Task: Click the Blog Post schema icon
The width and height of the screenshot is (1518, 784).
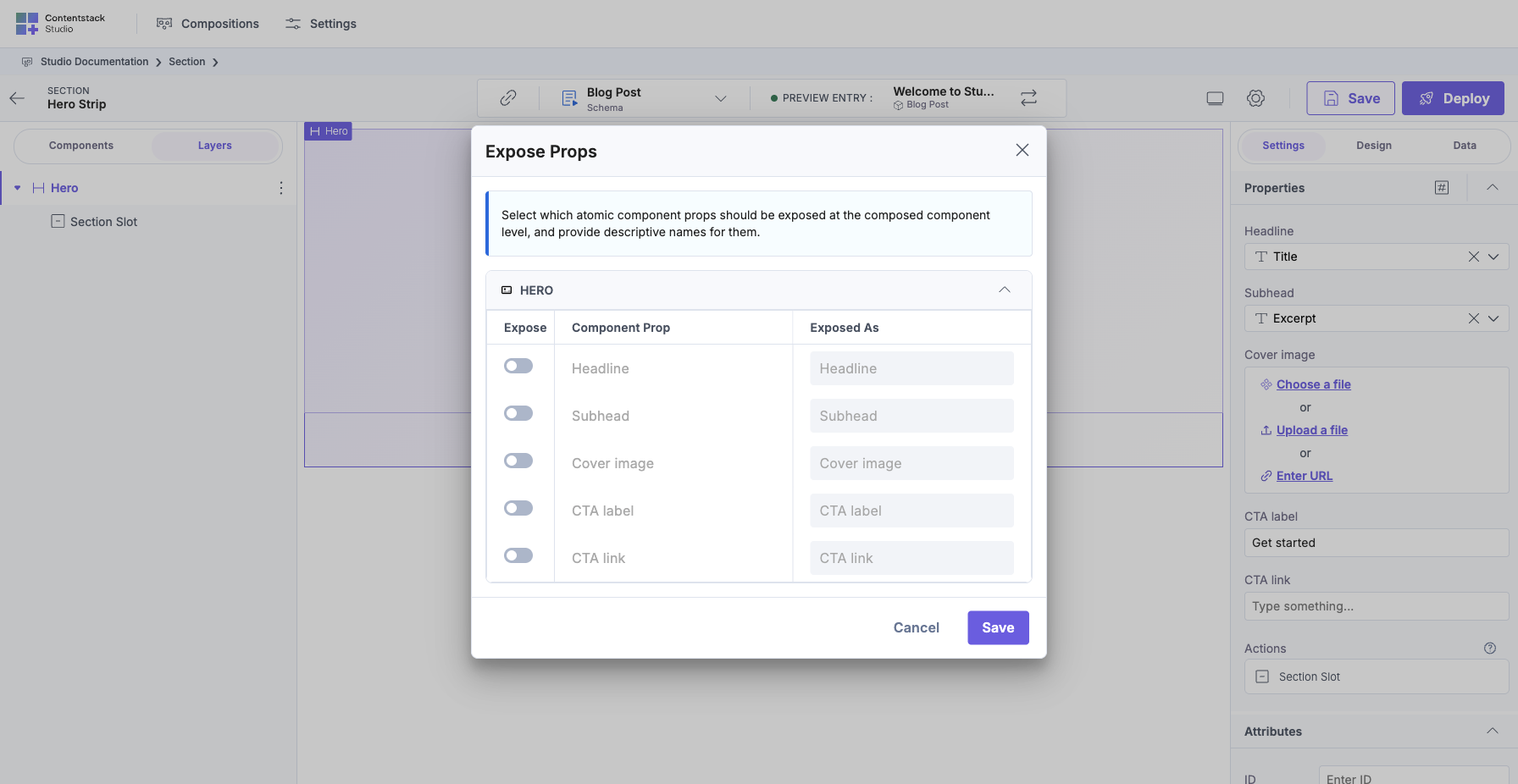Action: pyautogui.click(x=570, y=99)
